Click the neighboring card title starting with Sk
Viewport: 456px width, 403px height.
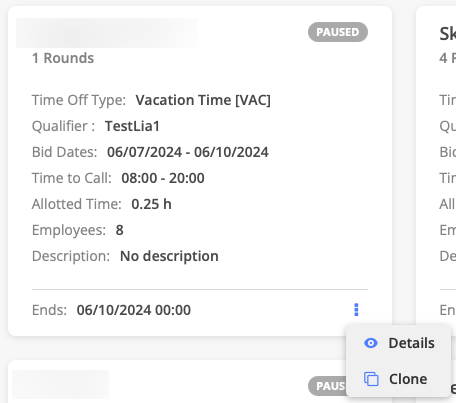[x=448, y=33]
